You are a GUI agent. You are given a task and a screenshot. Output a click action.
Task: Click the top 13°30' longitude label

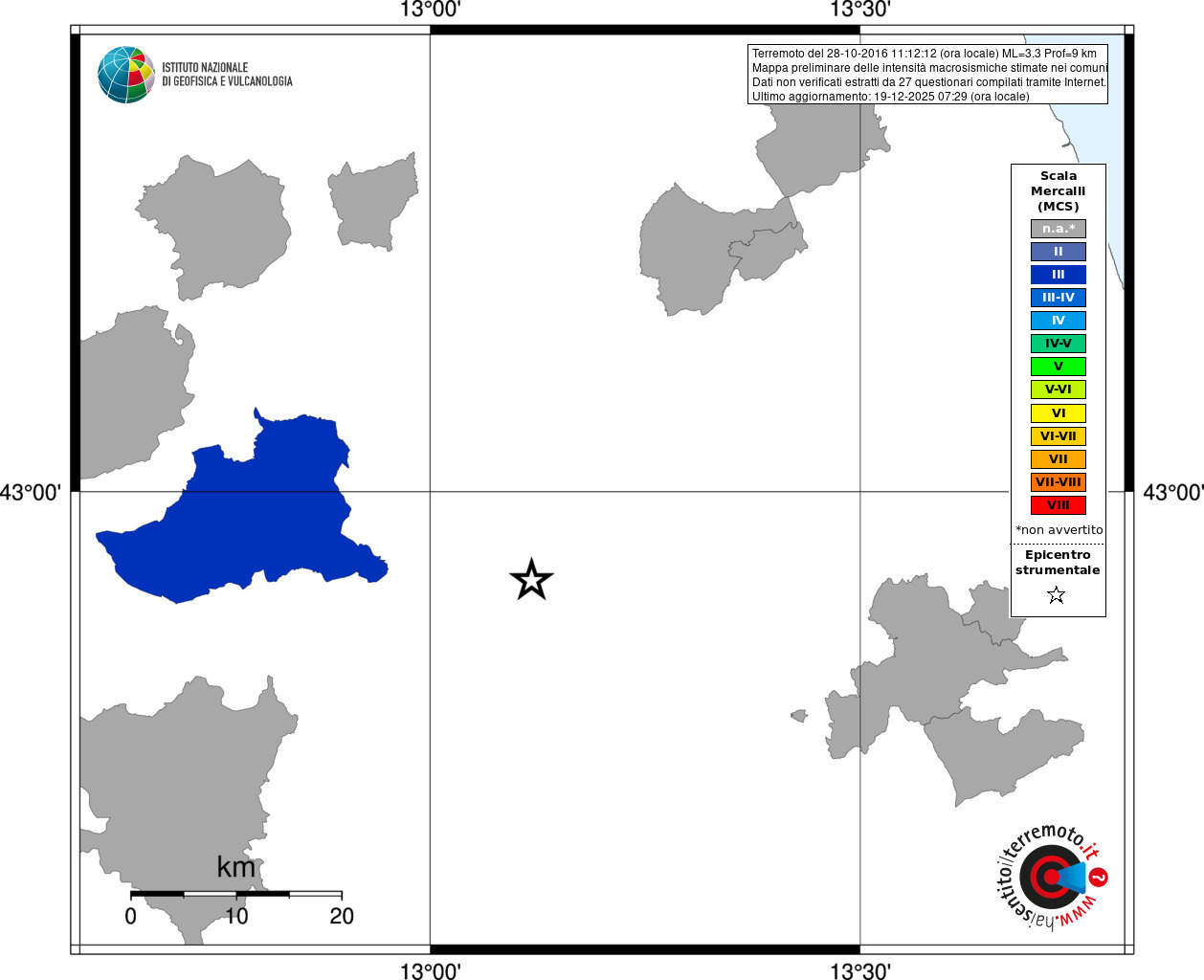pos(859,11)
